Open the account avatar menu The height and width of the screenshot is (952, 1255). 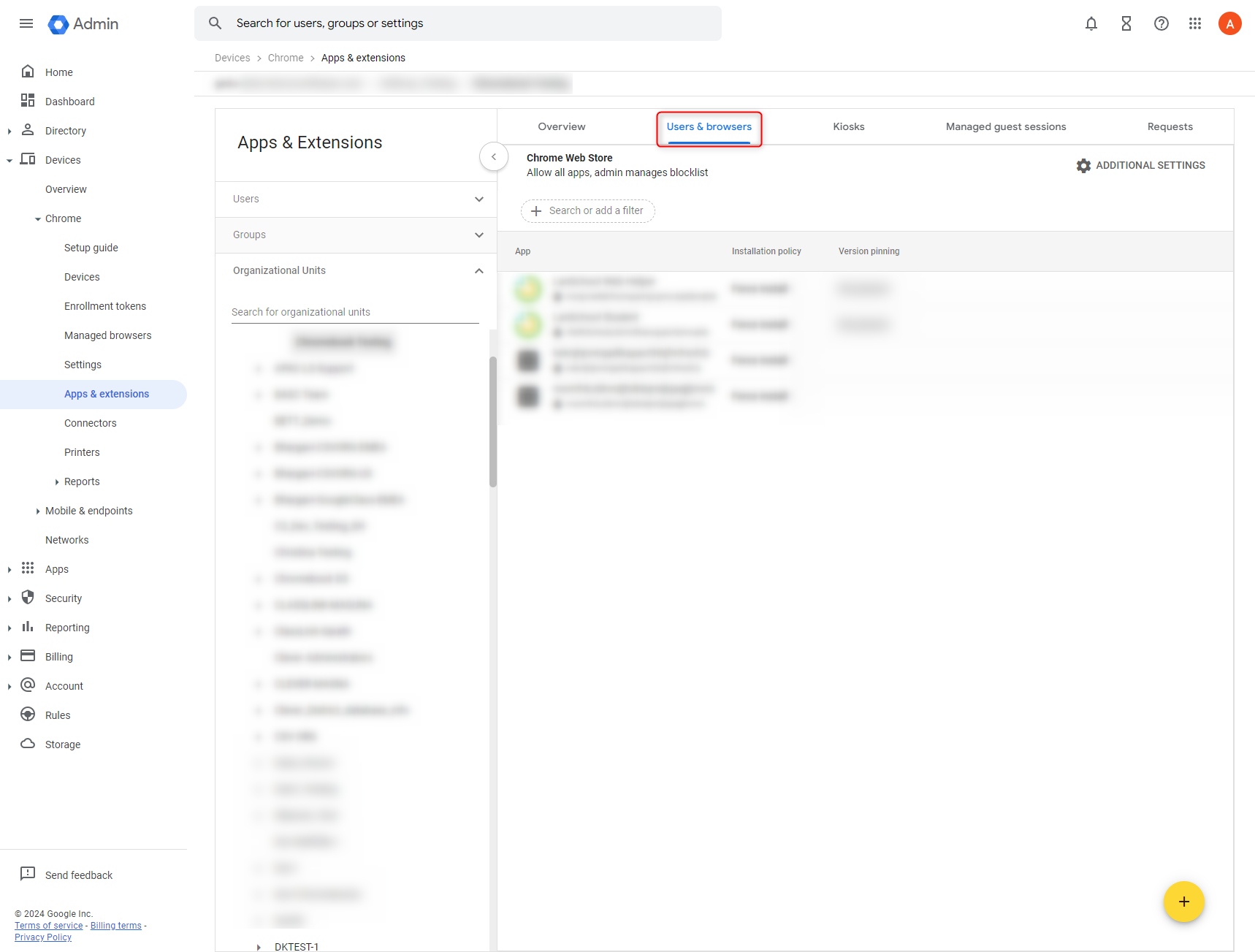tap(1230, 23)
